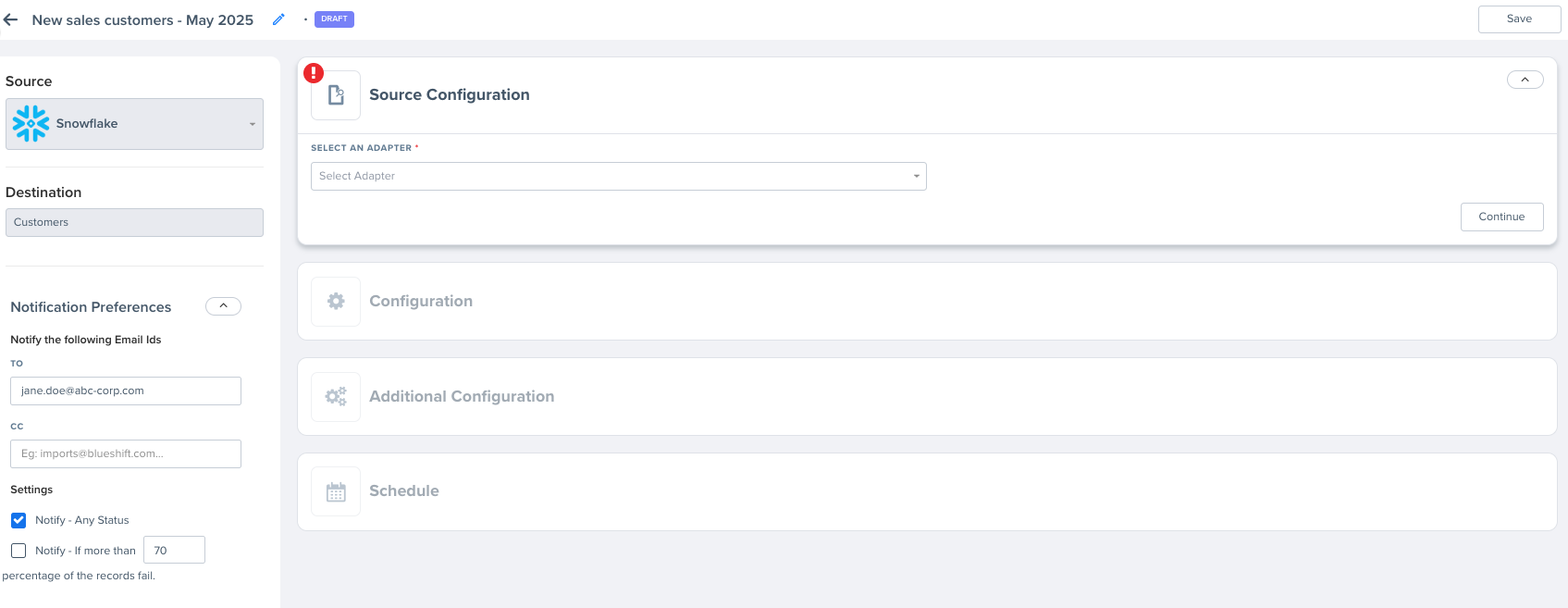Viewport: 1568px width, 608px height.
Task: Click the Save button
Action: pyautogui.click(x=1519, y=19)
